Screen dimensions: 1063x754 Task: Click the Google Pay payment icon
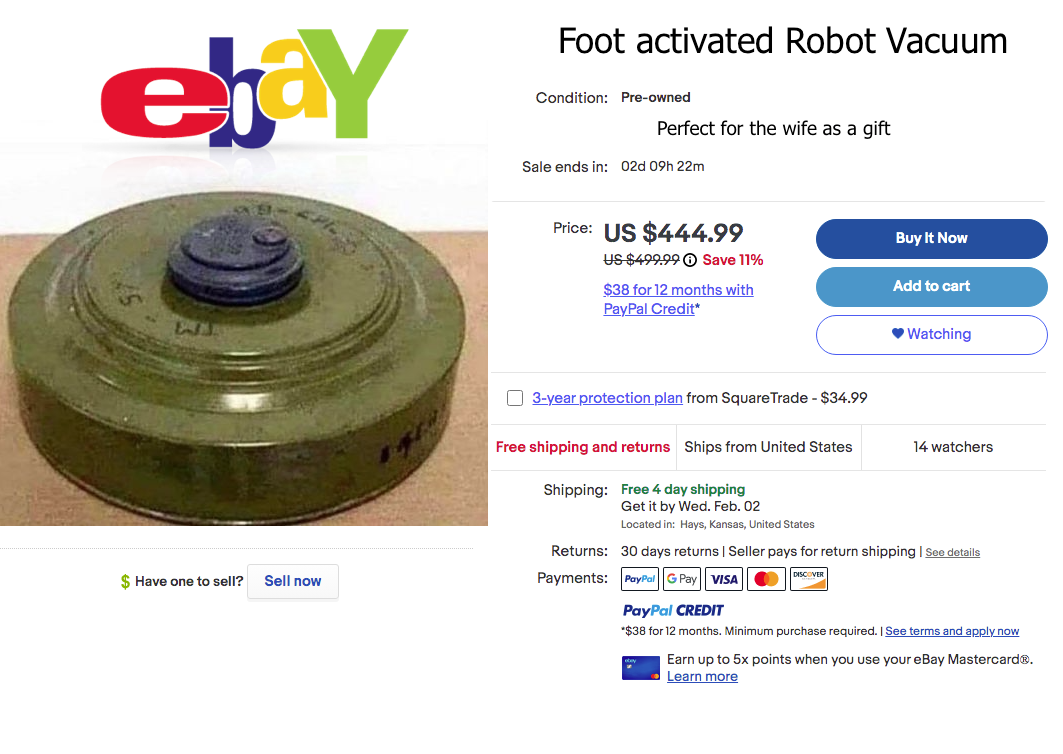coord(682,579)
